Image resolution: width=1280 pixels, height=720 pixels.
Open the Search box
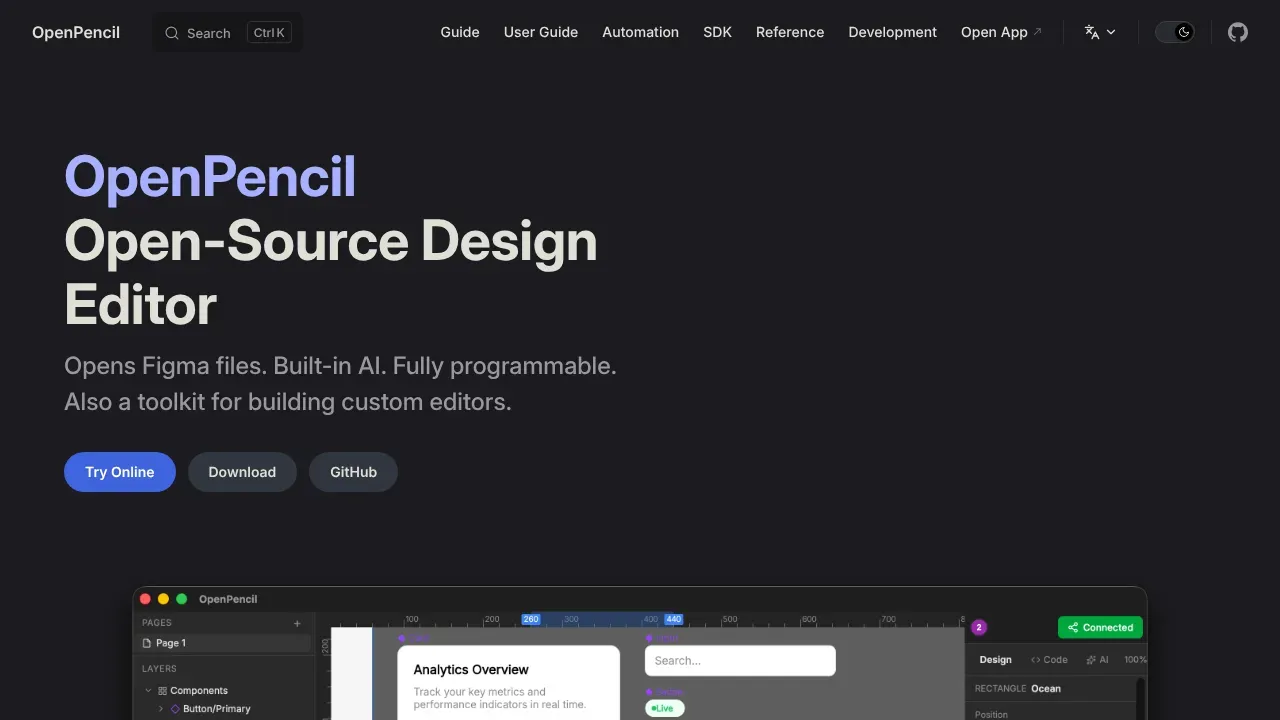click(x=227, y=32)
